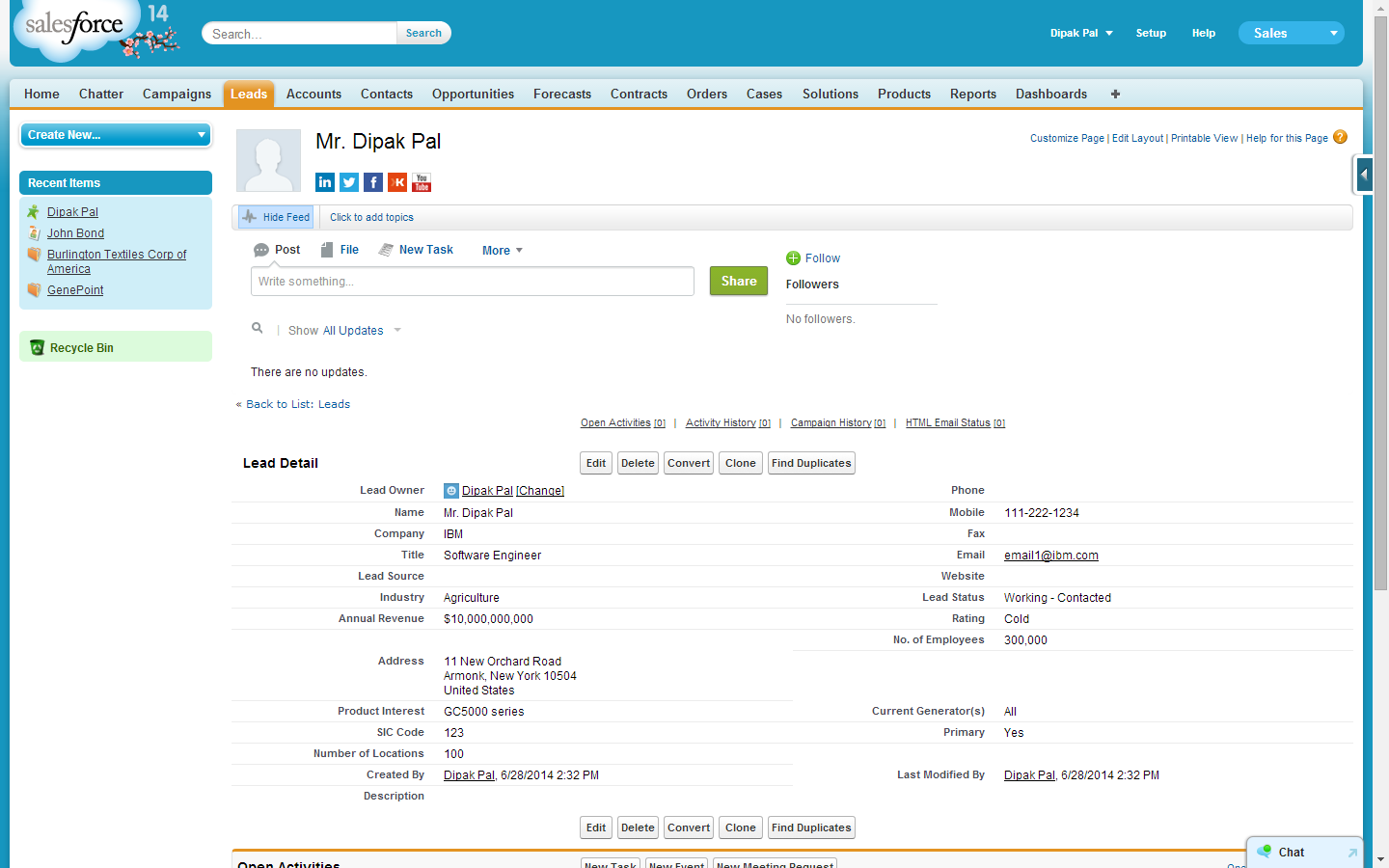This screenshot has height=868, width=1389.
Task: Click the top Delete button in Lead Detail
Action: click(638, 463)
